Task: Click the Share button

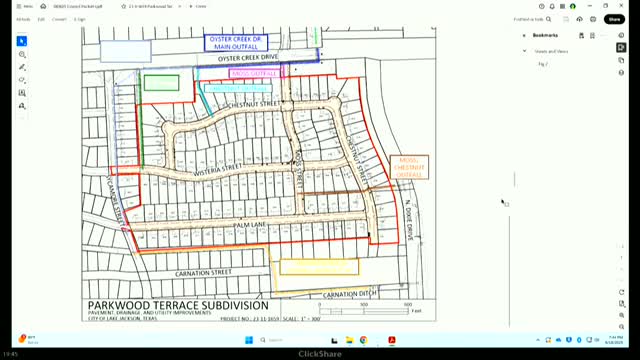Action: click(614, 19)
